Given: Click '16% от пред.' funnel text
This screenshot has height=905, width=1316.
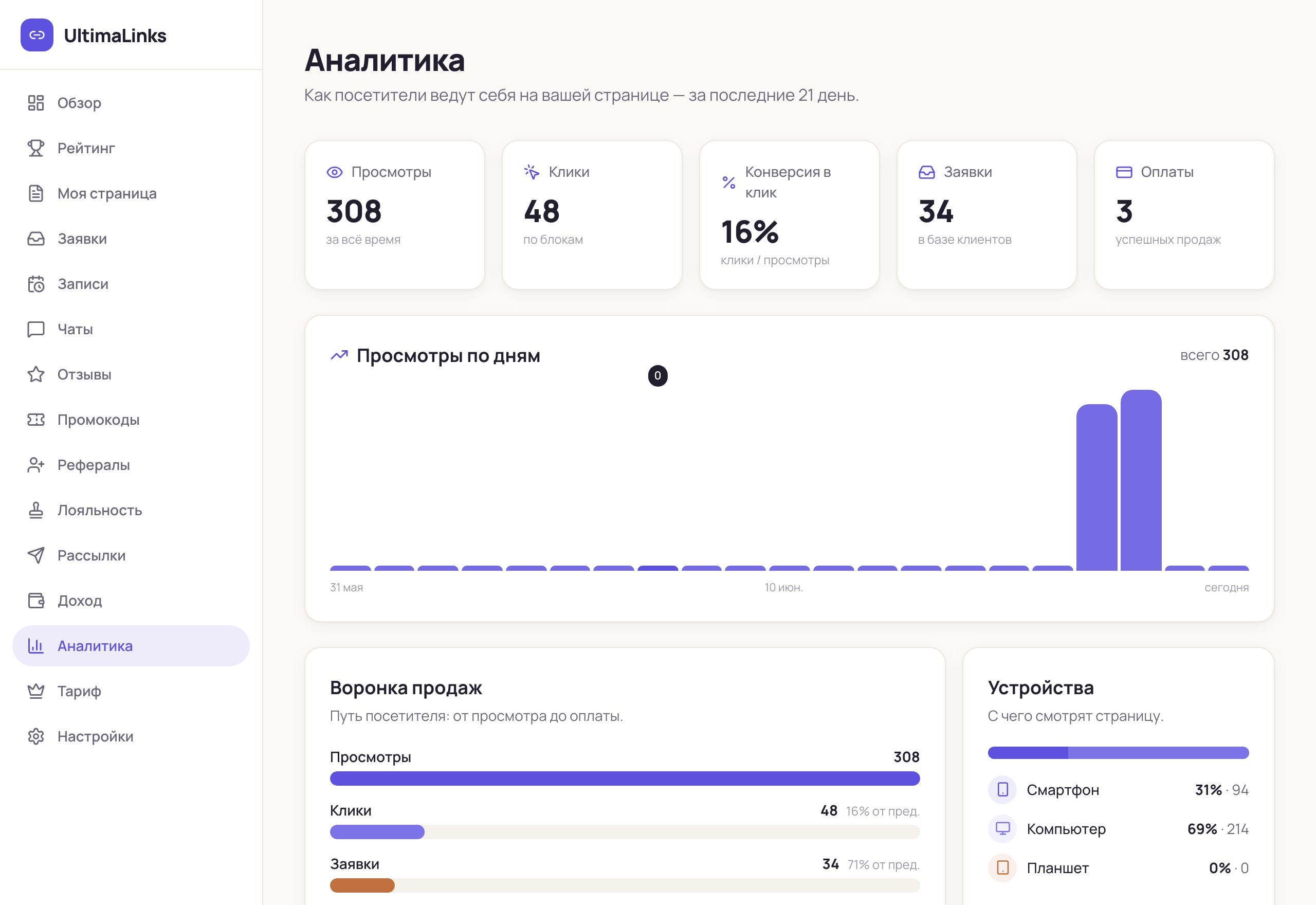Looking at the screenshot, I should pos(883,811).
